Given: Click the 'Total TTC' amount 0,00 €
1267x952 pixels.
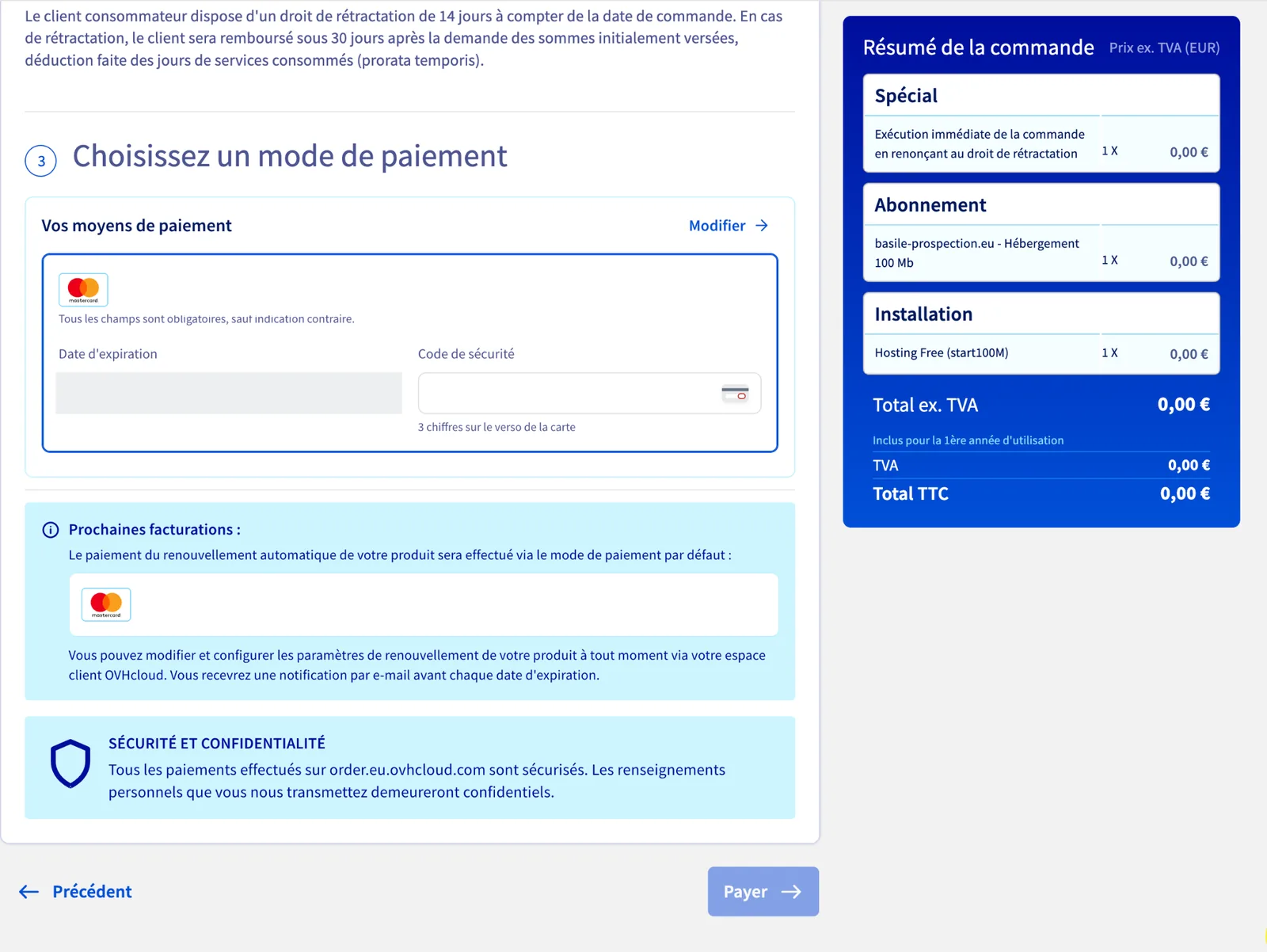Looking at the screenshot, I should [1185, 494].
